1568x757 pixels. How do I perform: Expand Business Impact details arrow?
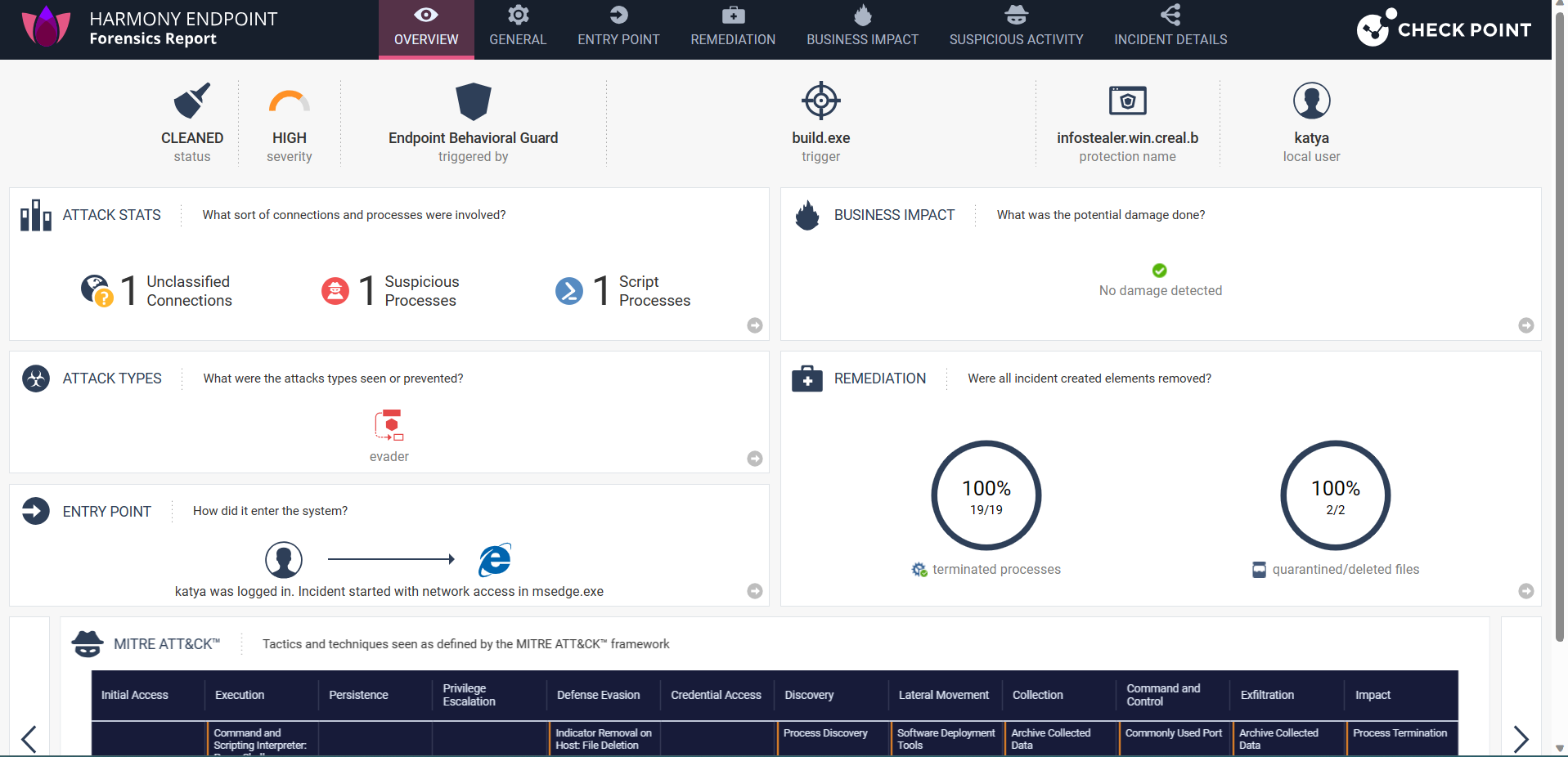[1526, 325]
